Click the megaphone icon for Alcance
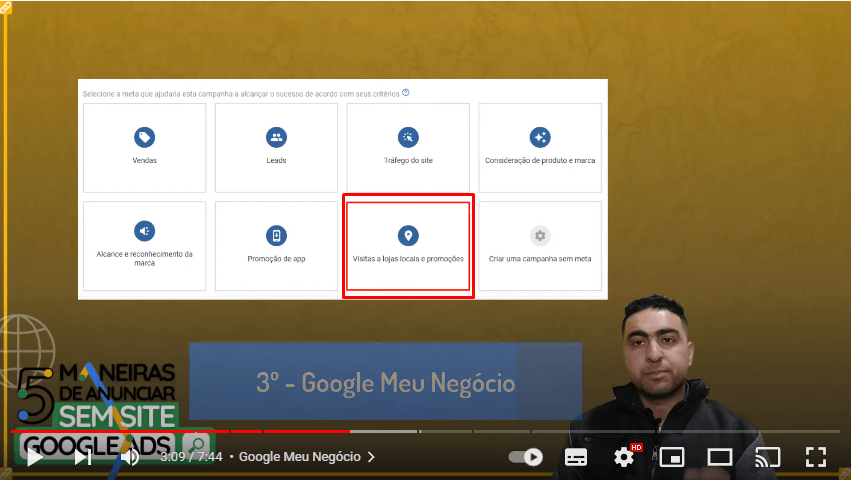 click(144, 231)
